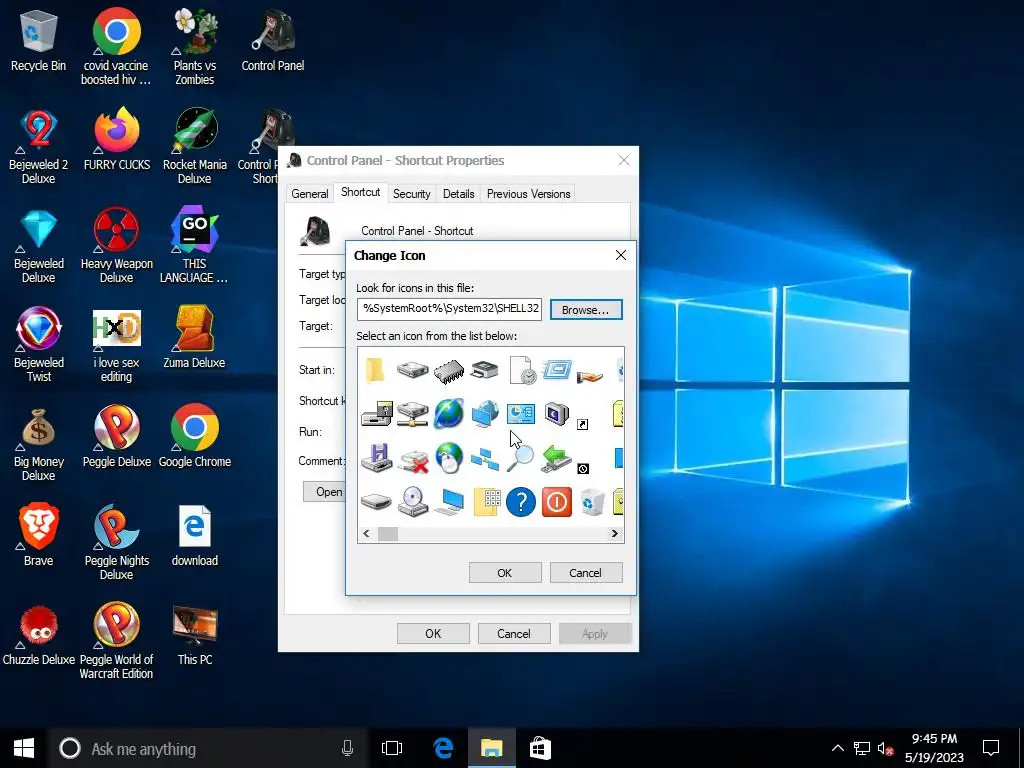This screenshot has height=768, width=1024.
Task: Select the network drive icon with yellow connector
Action: coord(412,414)
